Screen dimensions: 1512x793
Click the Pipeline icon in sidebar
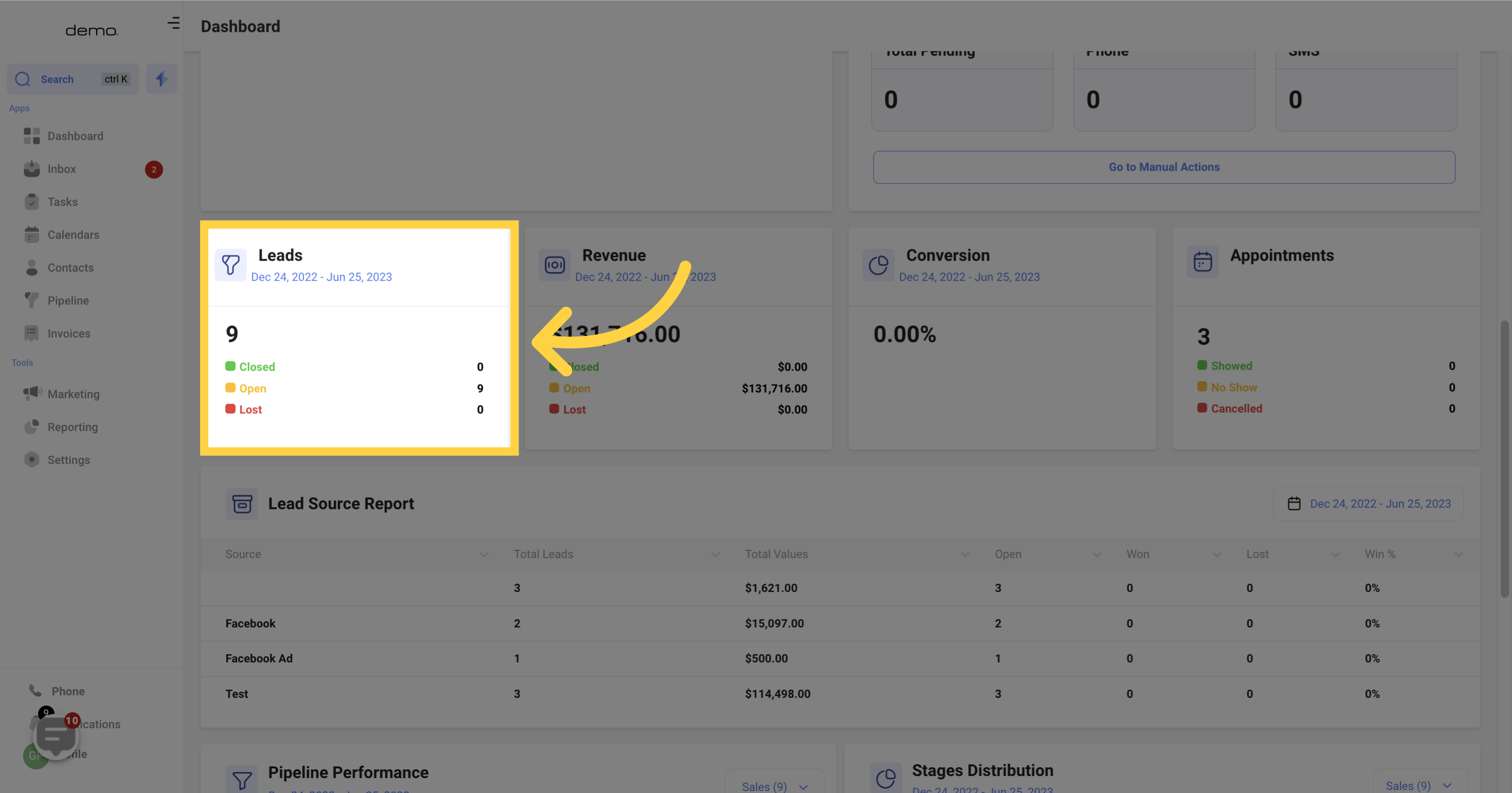(31, 300)
